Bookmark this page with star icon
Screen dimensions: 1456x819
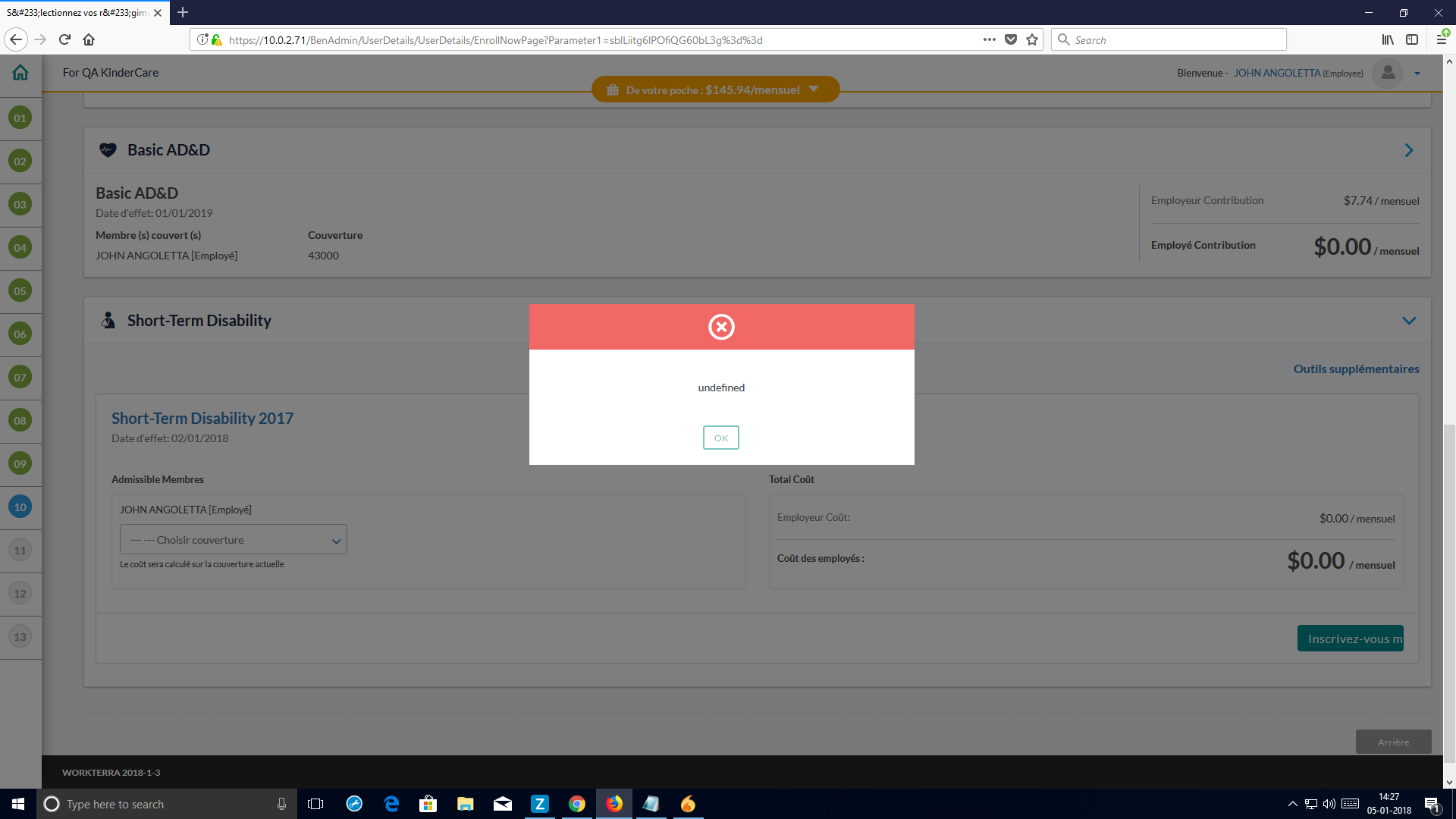pyautogui.click(x=1032, y=40)
